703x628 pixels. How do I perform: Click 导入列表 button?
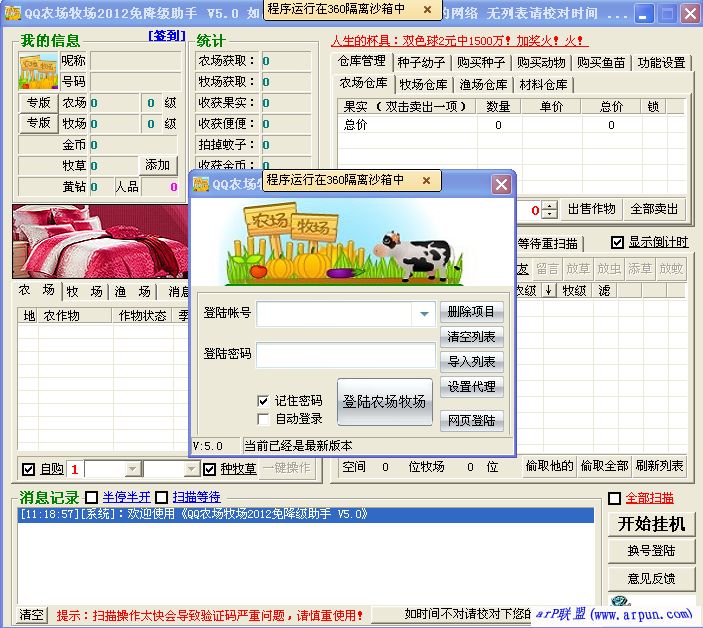coord(472,362)
